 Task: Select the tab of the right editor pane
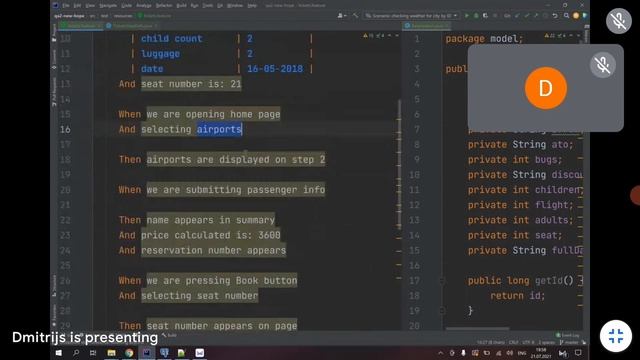point(427,25)
